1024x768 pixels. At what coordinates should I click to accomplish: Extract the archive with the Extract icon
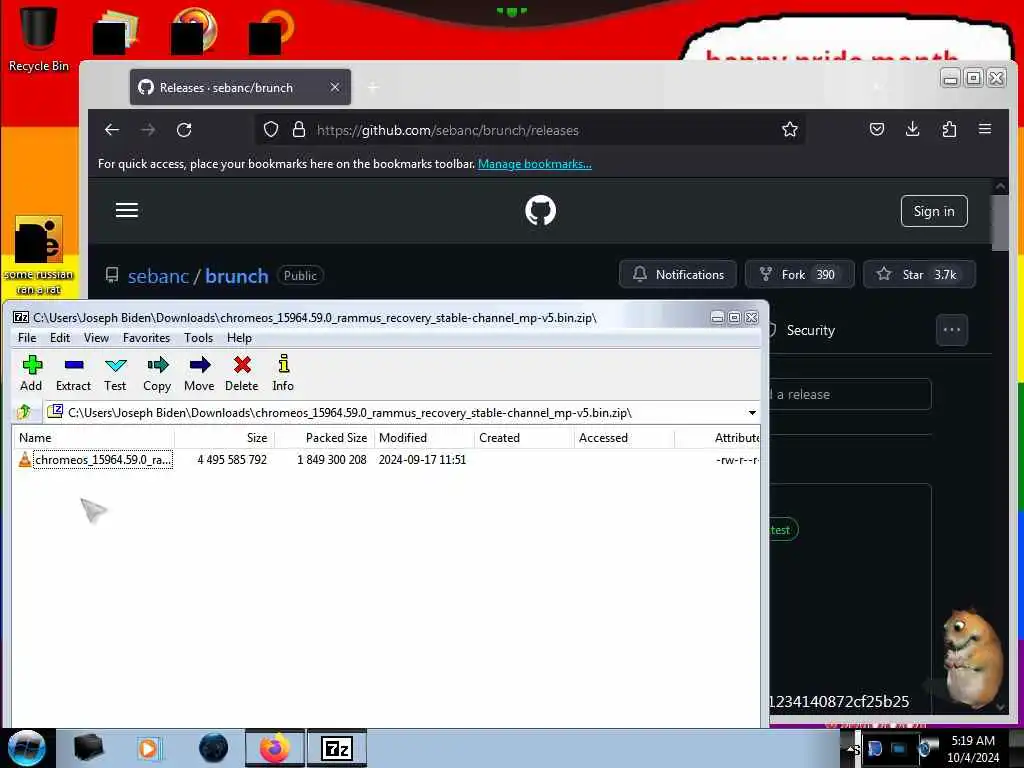73,374
